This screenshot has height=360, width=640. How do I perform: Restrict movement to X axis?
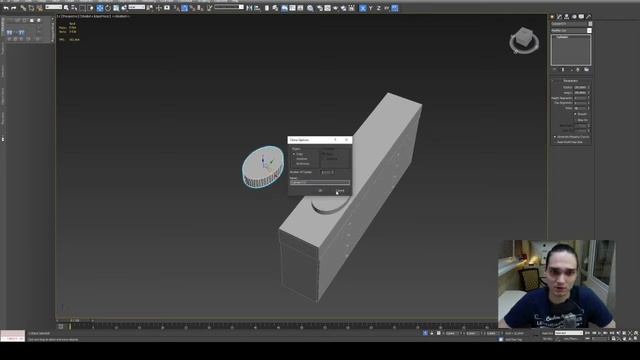pyautogui.click(x=362, y=8)
